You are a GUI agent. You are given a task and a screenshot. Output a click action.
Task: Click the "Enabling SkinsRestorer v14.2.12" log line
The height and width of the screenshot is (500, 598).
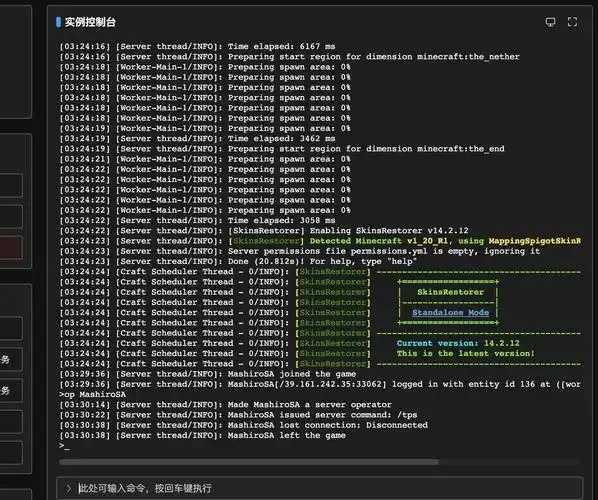pyautogui.click(x=264, y=231)
